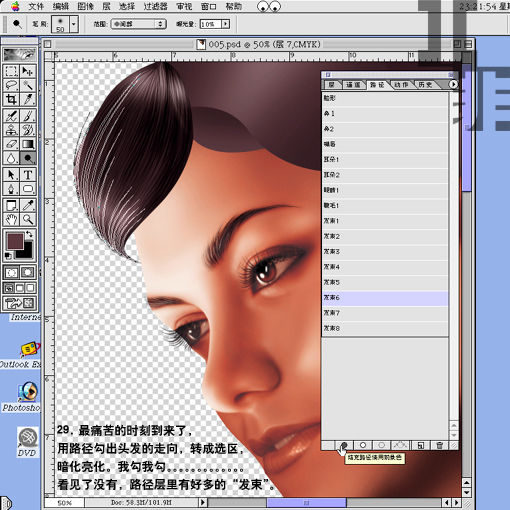Open the 文件 menu

(x=36, y=6)
